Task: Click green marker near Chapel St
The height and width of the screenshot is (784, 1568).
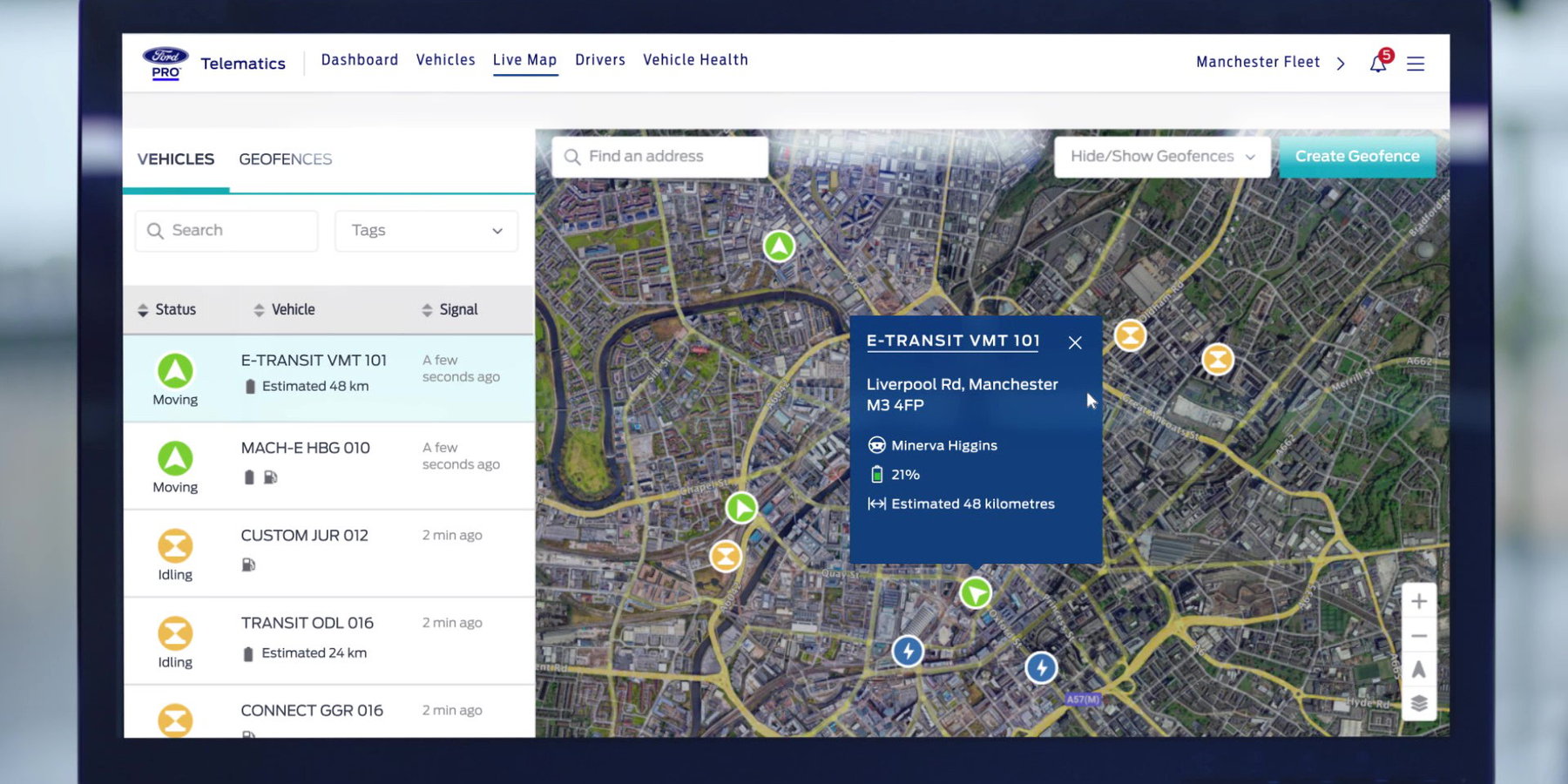Action: [741, 508]
